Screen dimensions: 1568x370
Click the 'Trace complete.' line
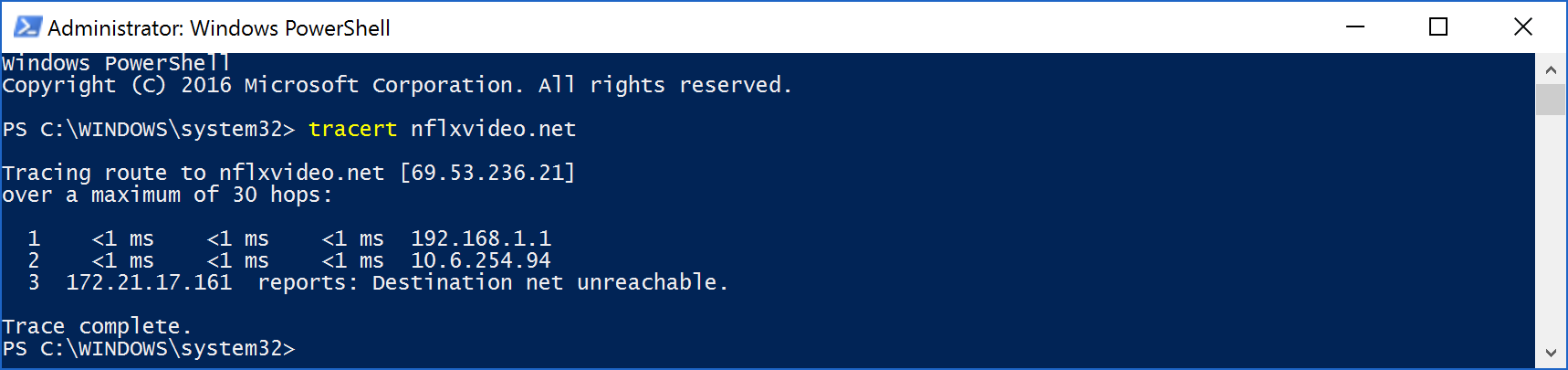tap(97, 326)
